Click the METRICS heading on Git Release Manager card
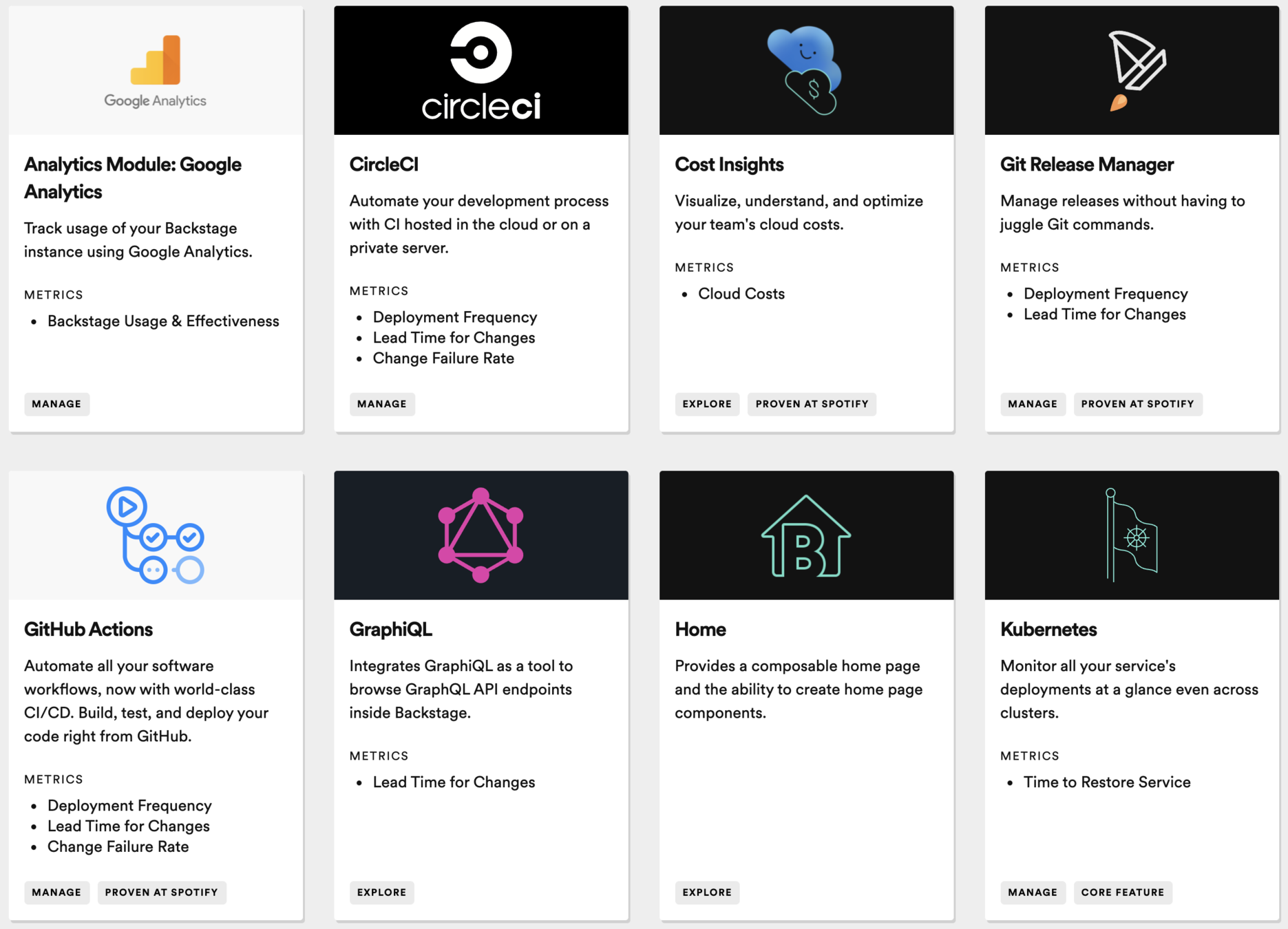 coord(1030,268)
